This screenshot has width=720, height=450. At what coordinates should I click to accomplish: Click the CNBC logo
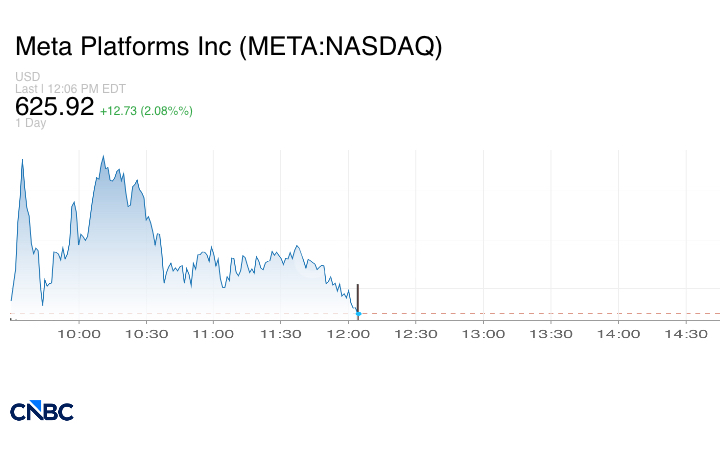tap(42, 411)
